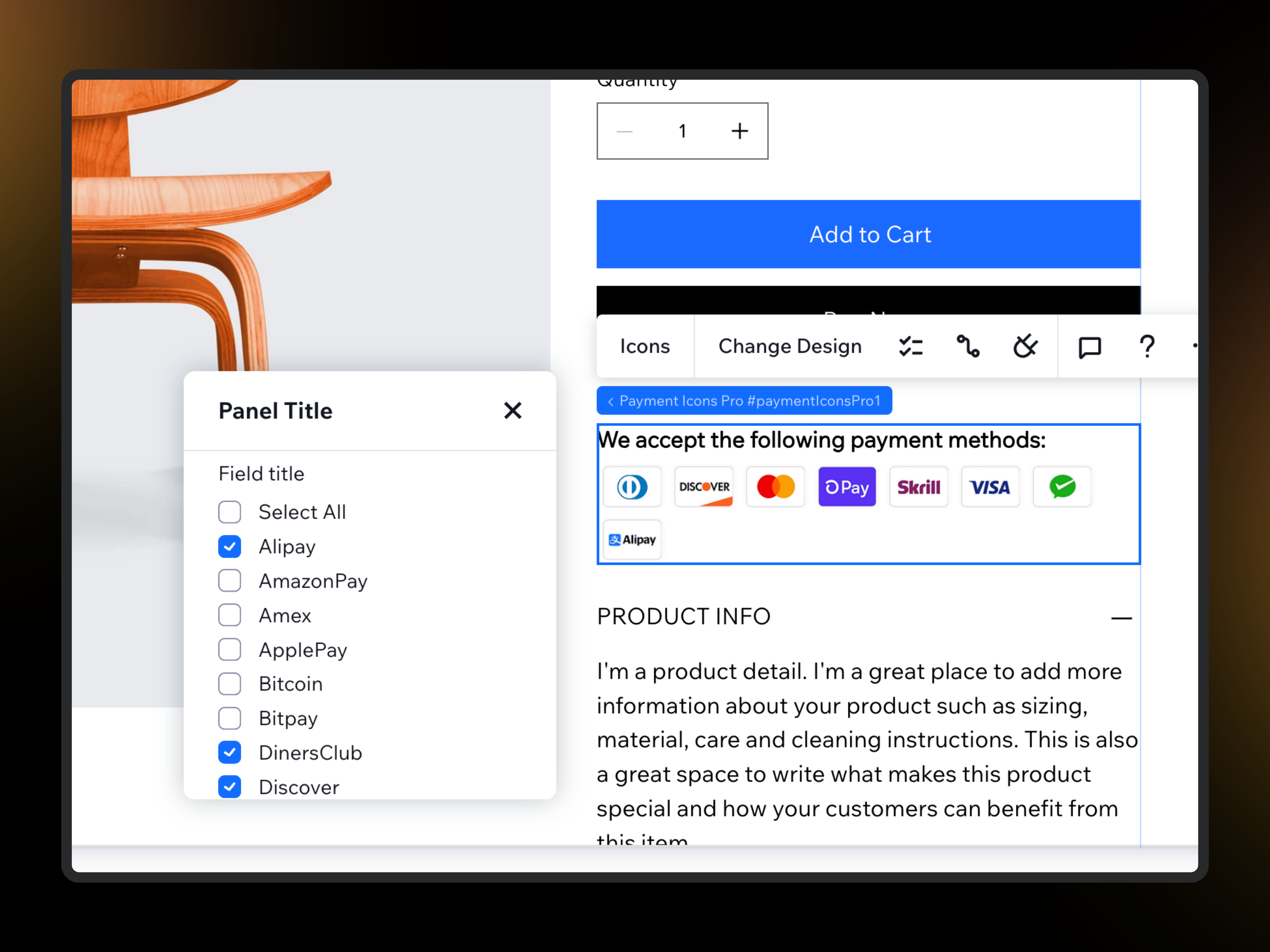
Task: Click the Discover payment icon
Action: click(x=704, y=487)
